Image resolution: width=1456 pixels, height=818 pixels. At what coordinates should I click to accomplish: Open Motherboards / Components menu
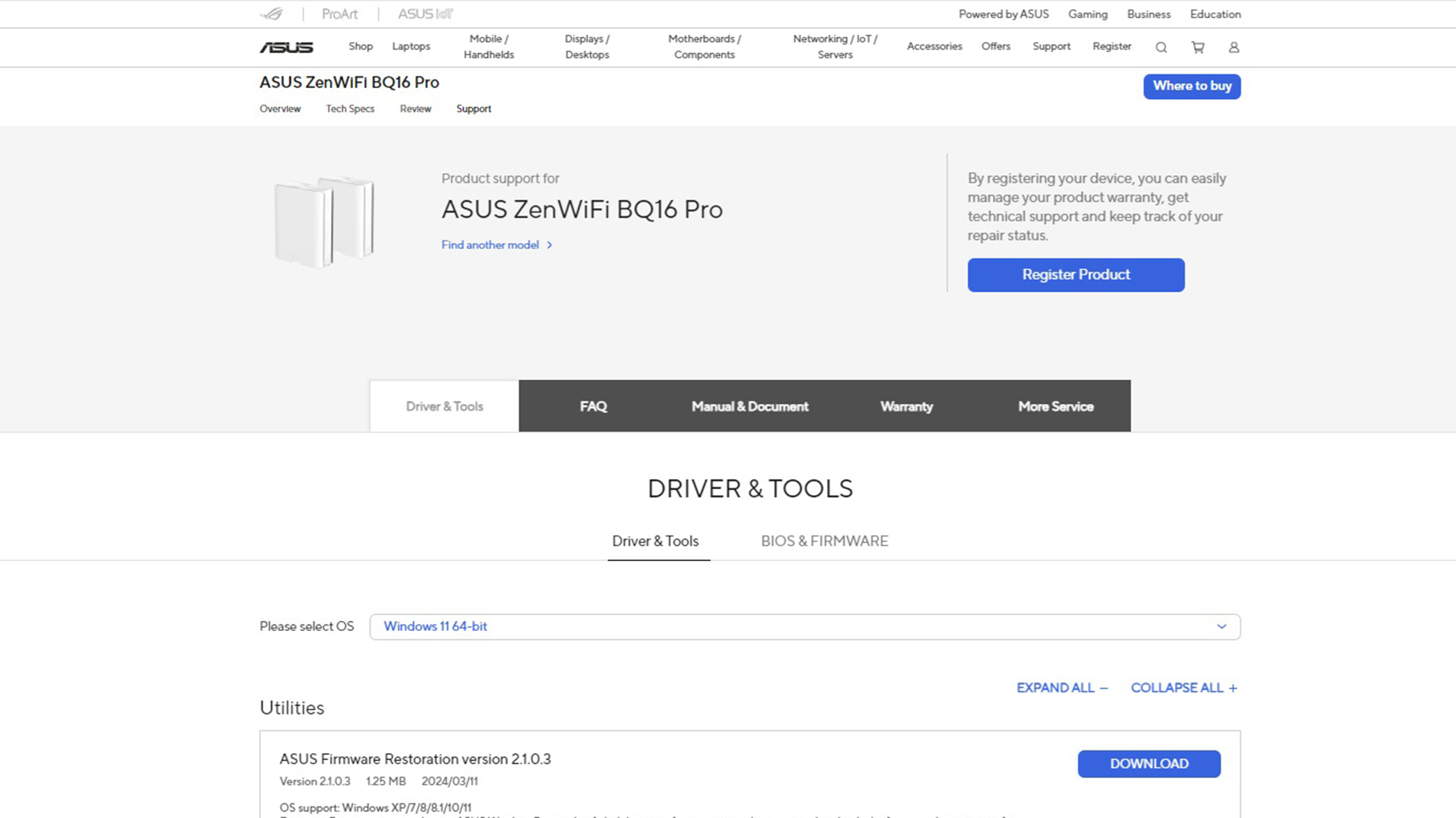click(704, 47)
